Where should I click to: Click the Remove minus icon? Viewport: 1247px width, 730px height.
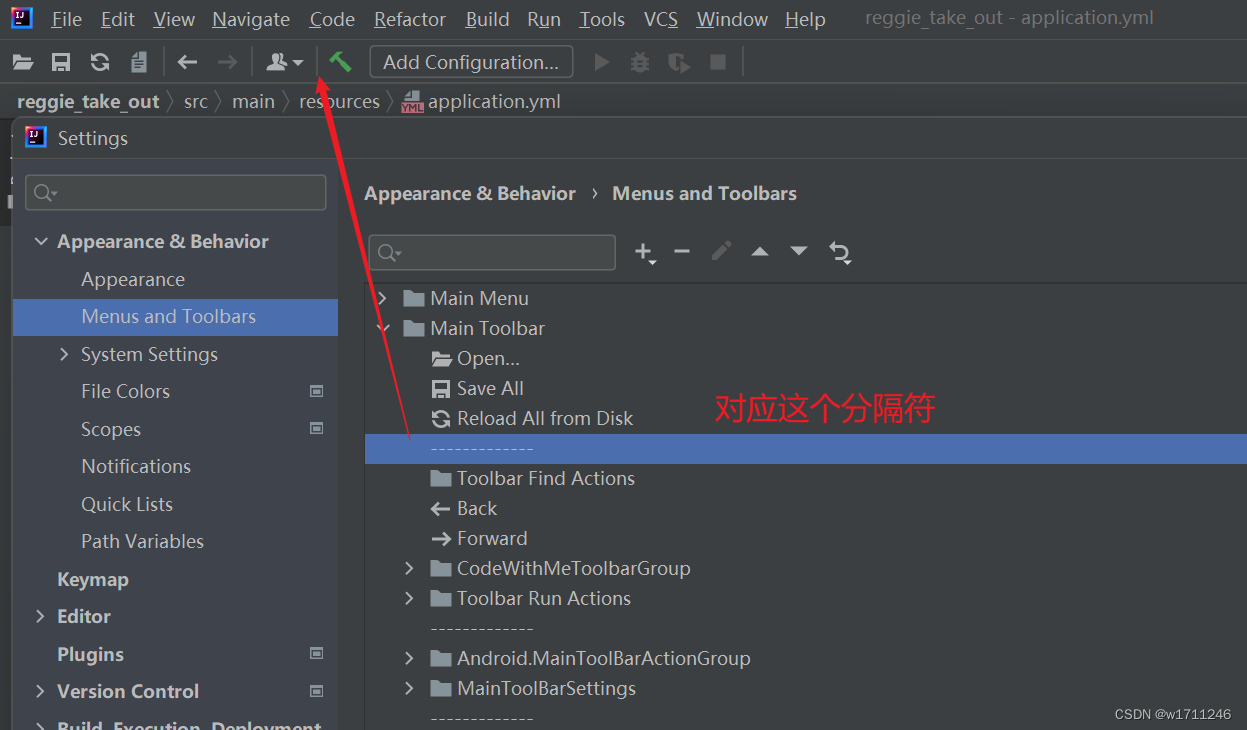click(682, 252)
